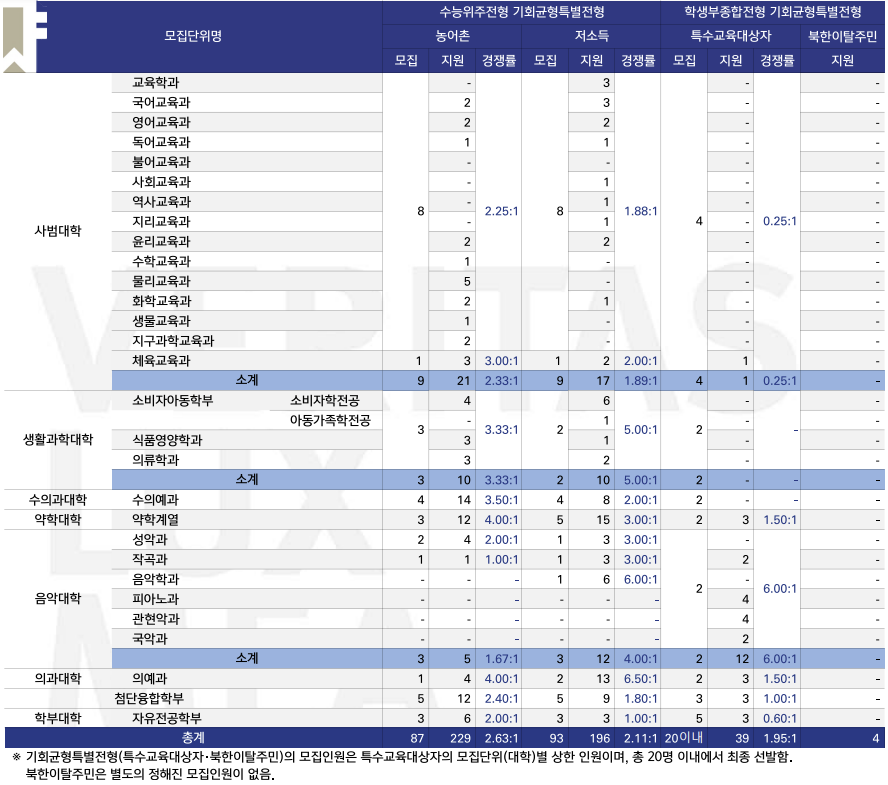Screen dimensions: 888x785
Task: Click the 의과대학 college label
Action: (58, 678)
